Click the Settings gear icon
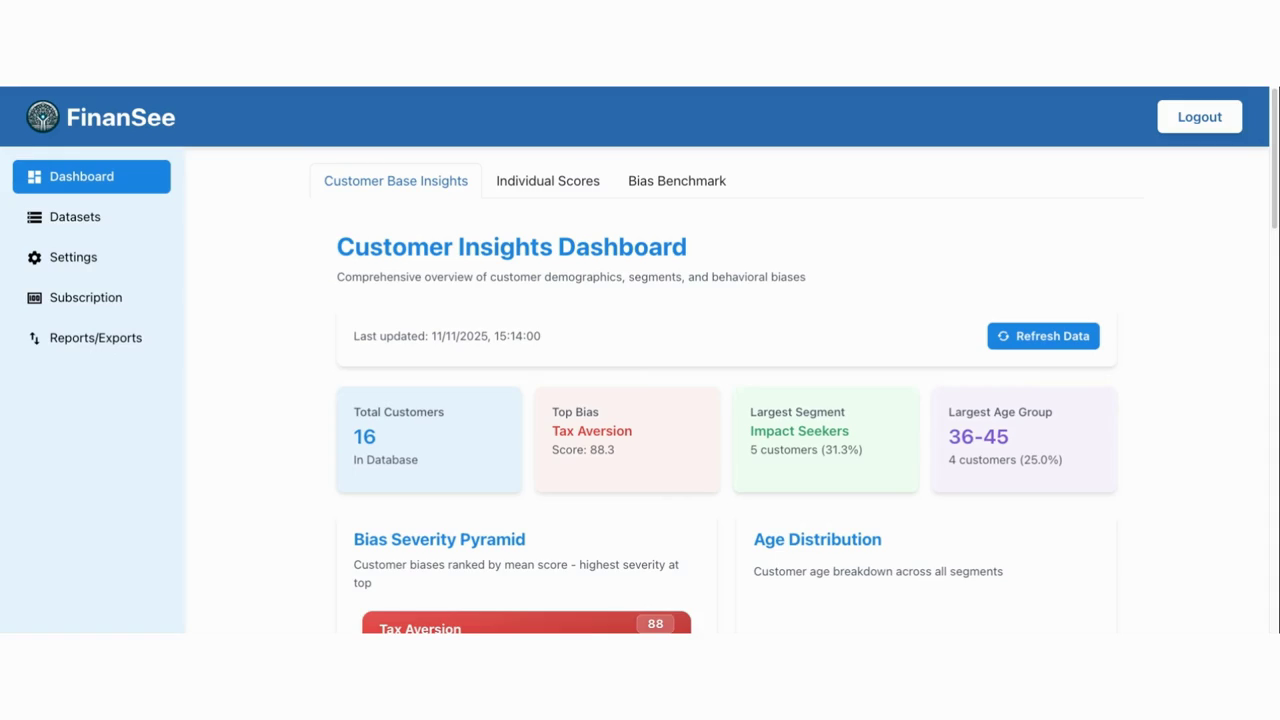Image resolution: width=1280 pixels, height=720 pixels. click(x=34, y=258)
